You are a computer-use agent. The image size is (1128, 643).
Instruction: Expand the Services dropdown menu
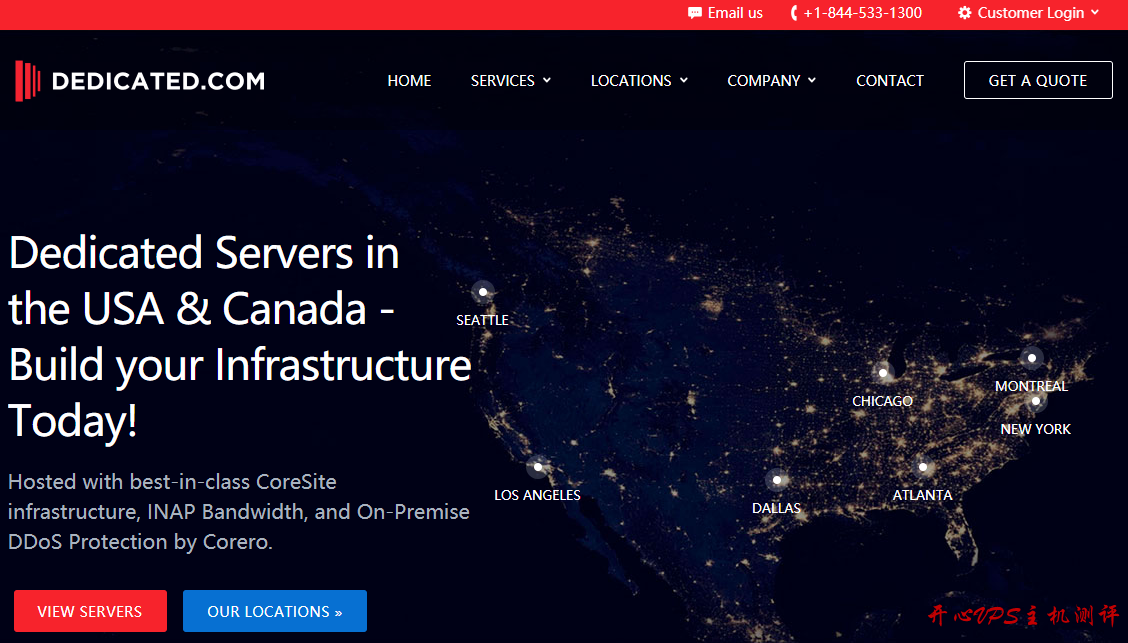[511, 81]
